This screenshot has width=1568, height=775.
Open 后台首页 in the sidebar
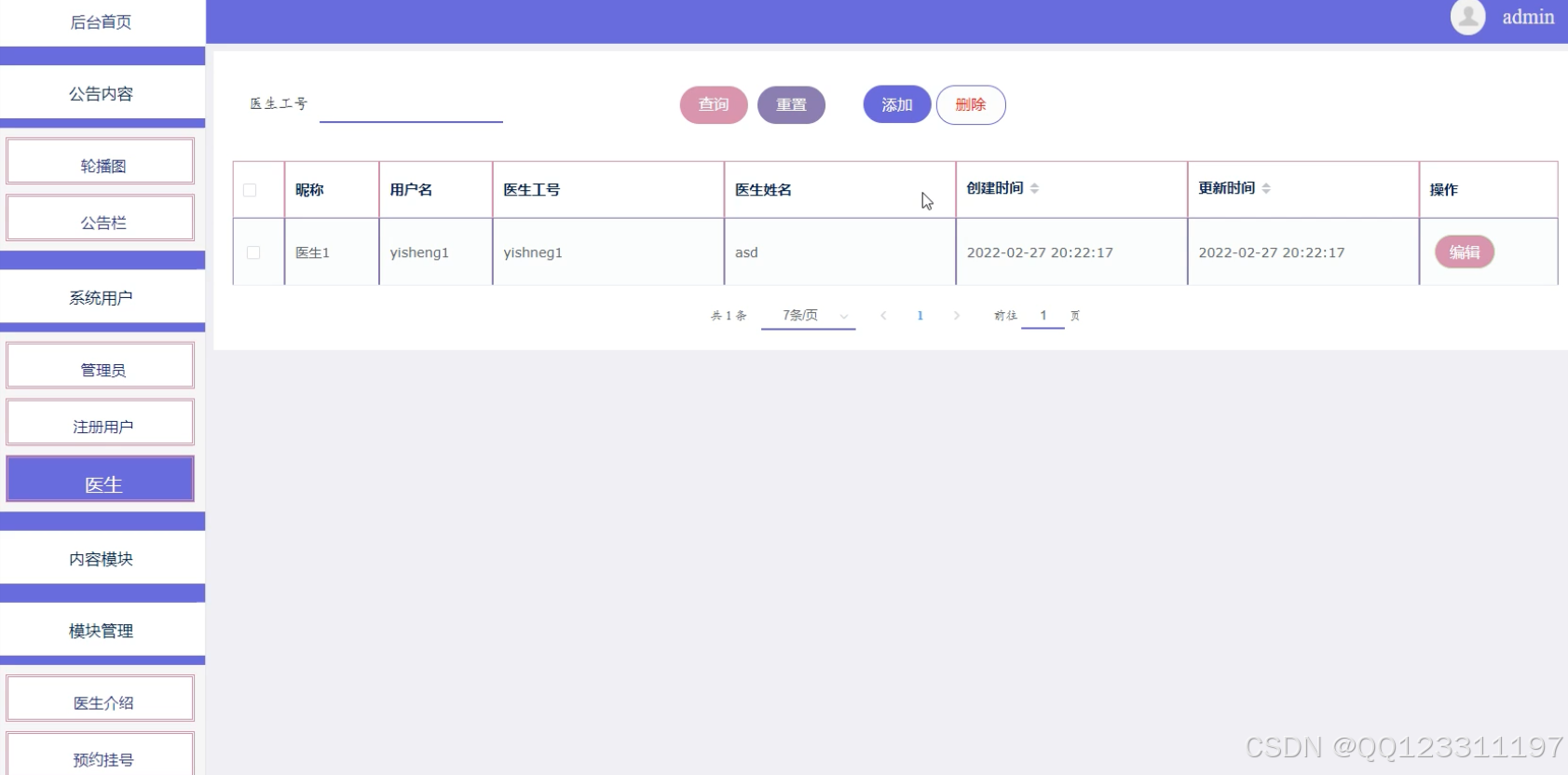coord(101,22)
